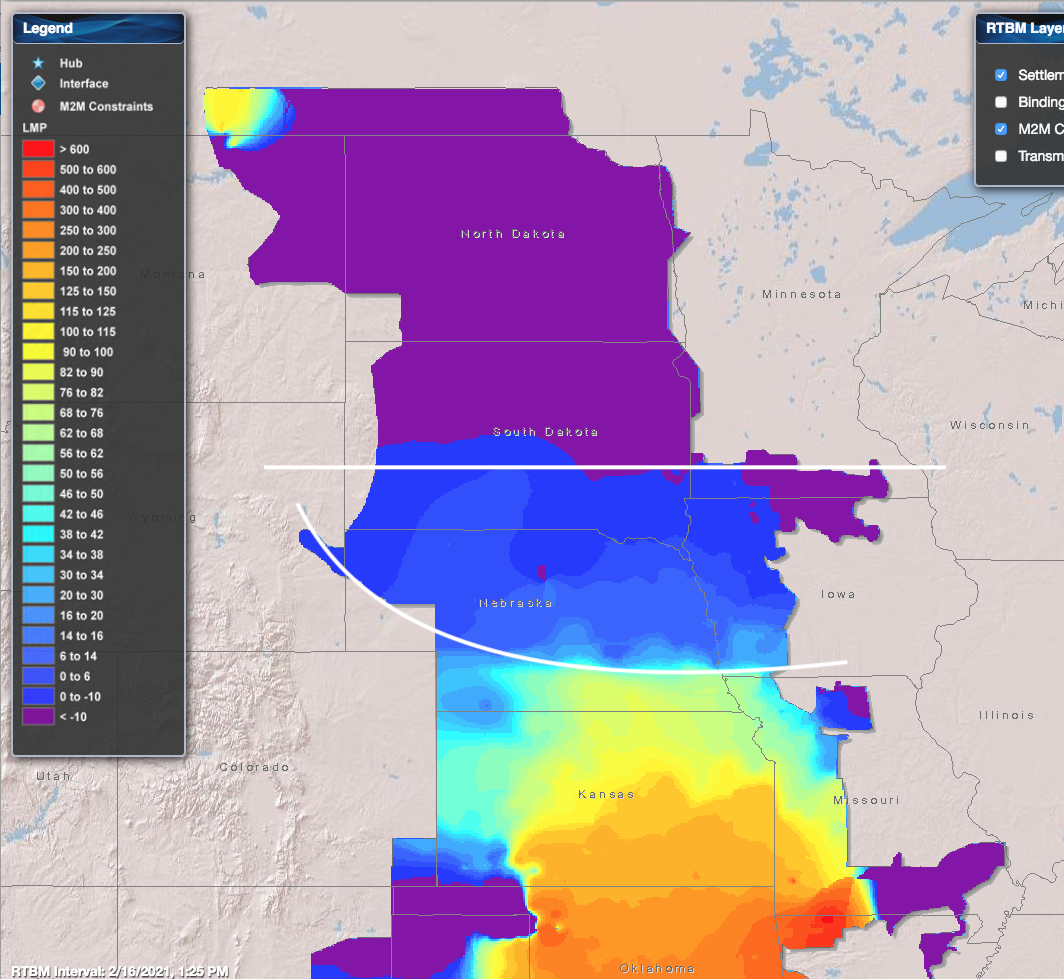Viewport: 1064px width, 979px height.
Task: Select the 100 to 115 color swatch
Action: (x=38, y=332)
